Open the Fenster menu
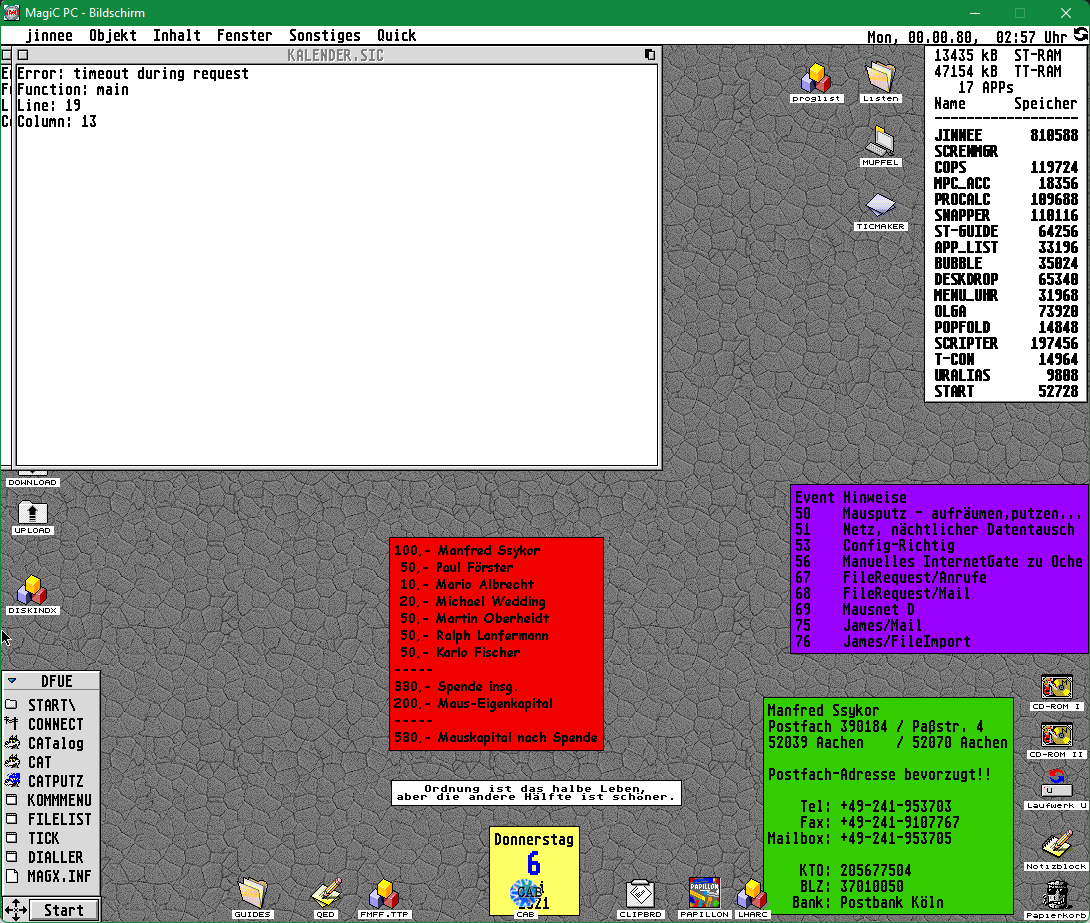This screenshot has width=1090, height=923. (244, 35)
